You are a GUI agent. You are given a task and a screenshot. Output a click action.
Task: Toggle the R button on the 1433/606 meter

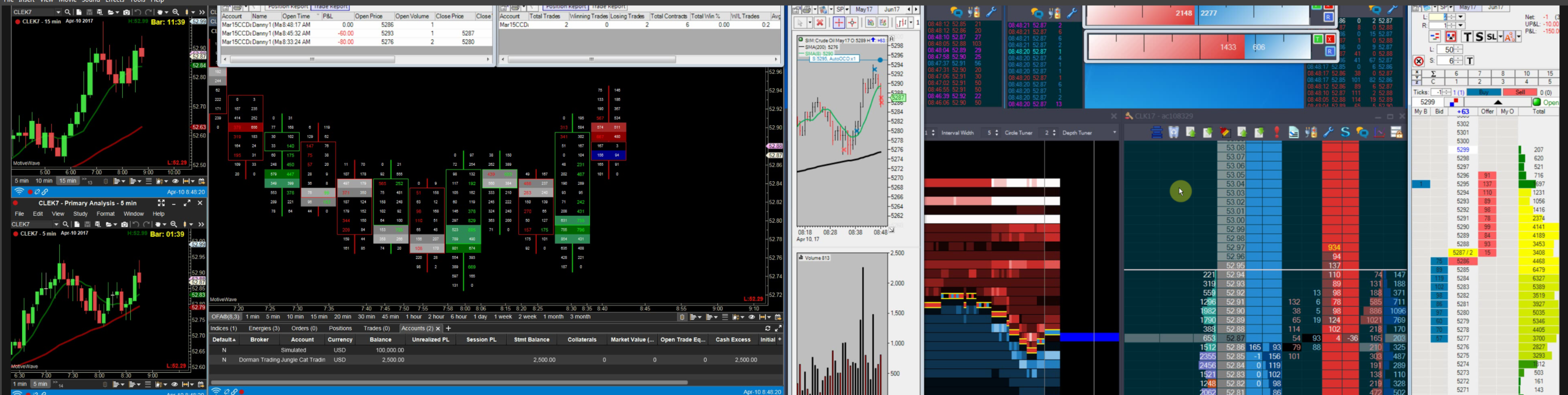tap(1330, 52)
